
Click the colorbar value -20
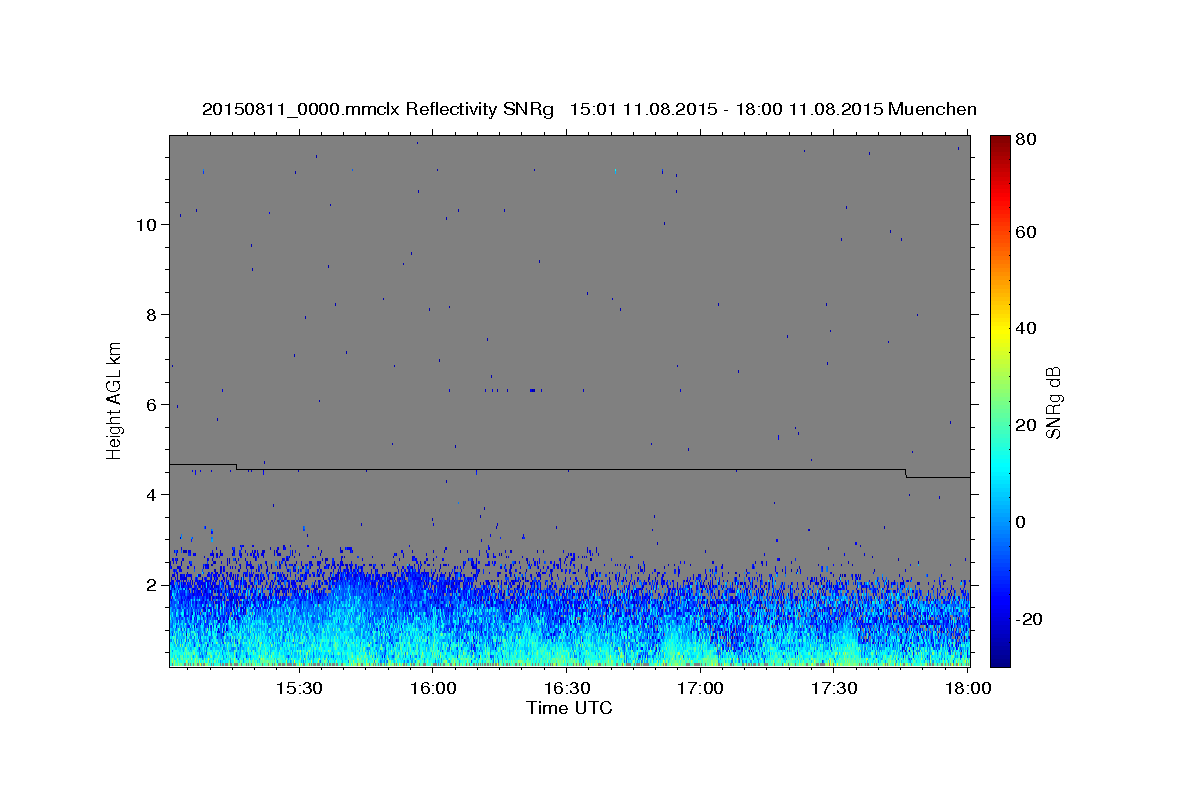(1031, 619)
